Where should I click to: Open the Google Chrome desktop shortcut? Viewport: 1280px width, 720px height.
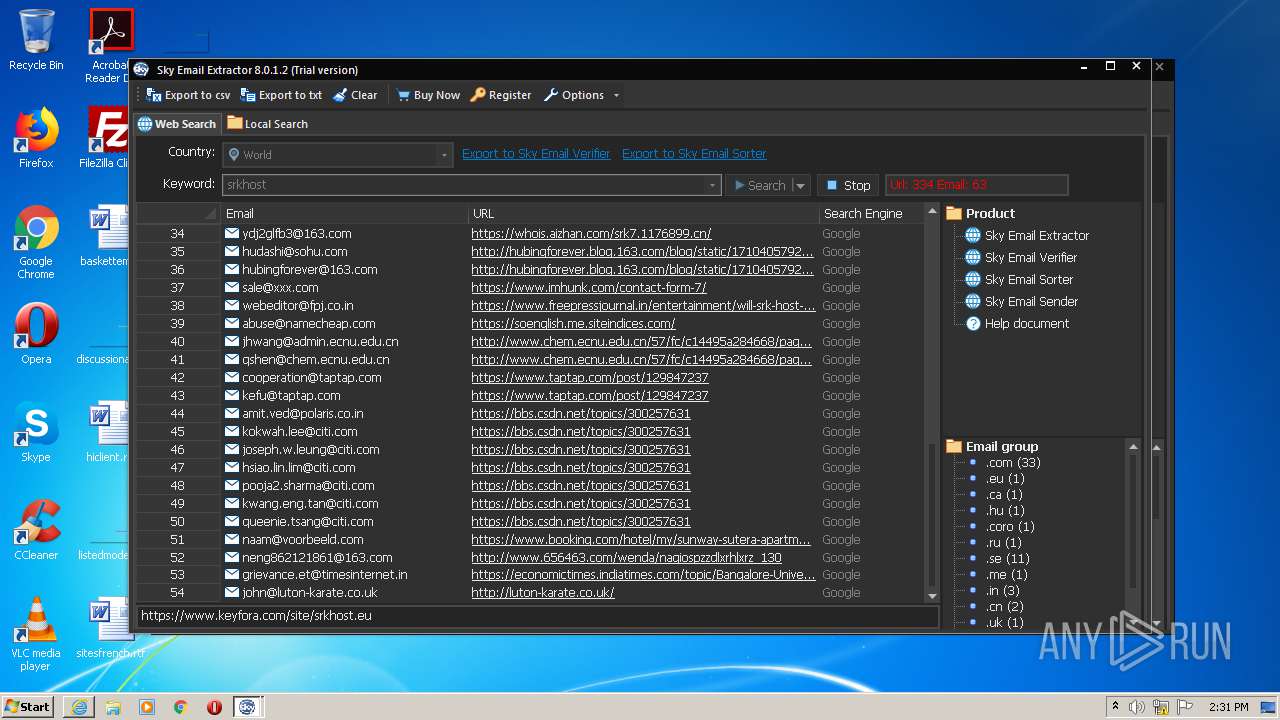tap(36, 242)
